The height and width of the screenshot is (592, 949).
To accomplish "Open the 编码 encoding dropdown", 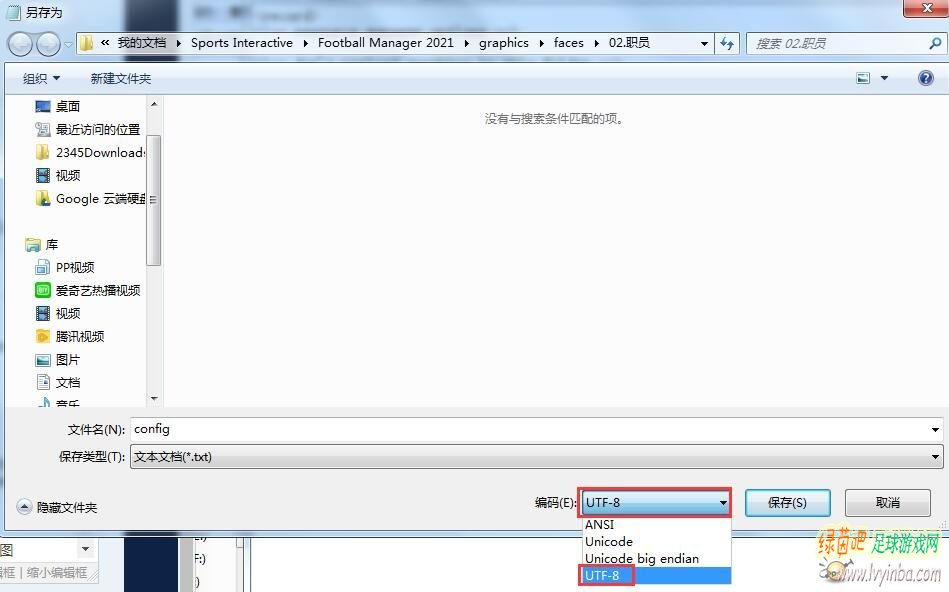I will (654, 502).
